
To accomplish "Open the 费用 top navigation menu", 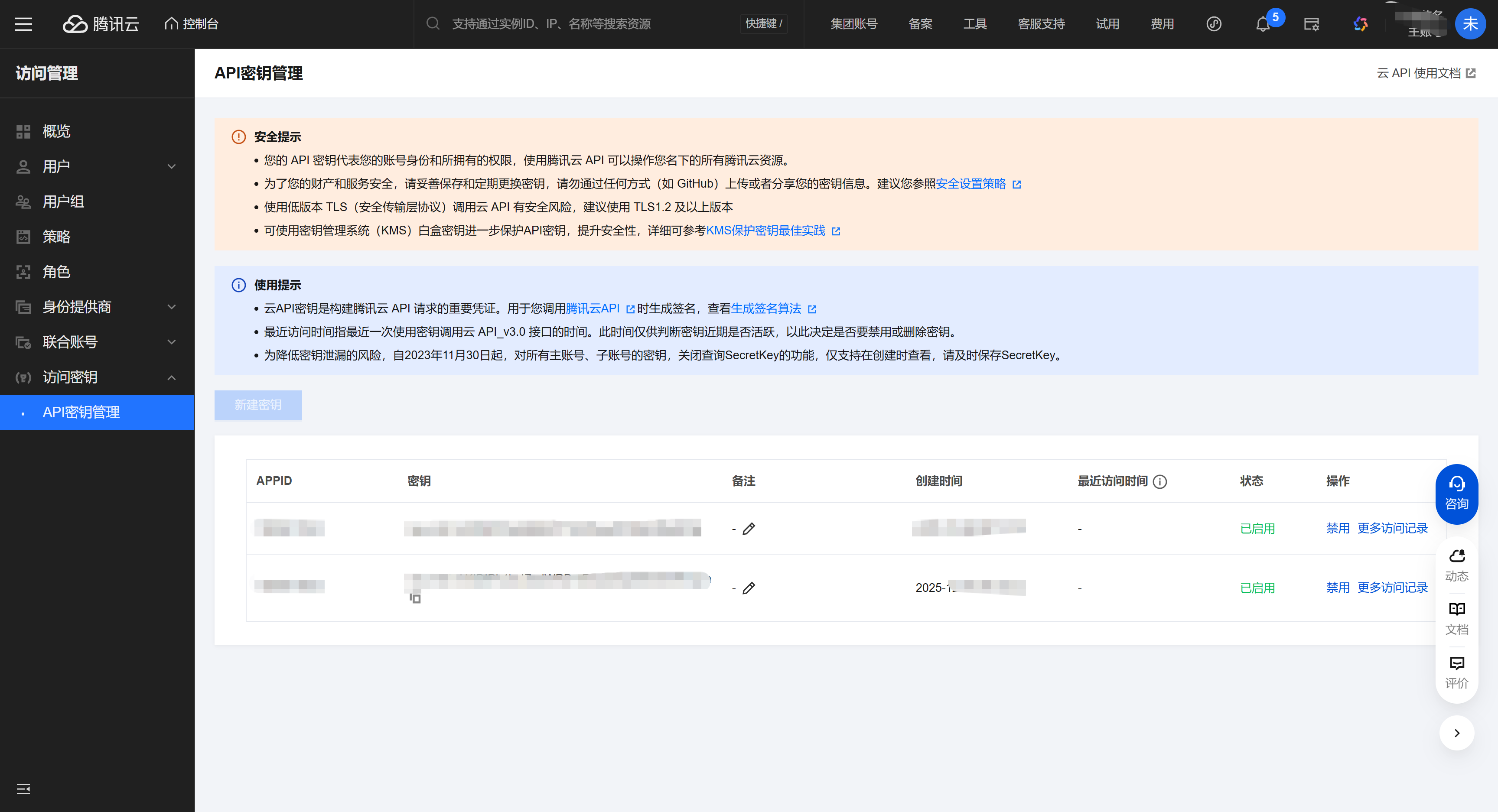I will 1162,24.
